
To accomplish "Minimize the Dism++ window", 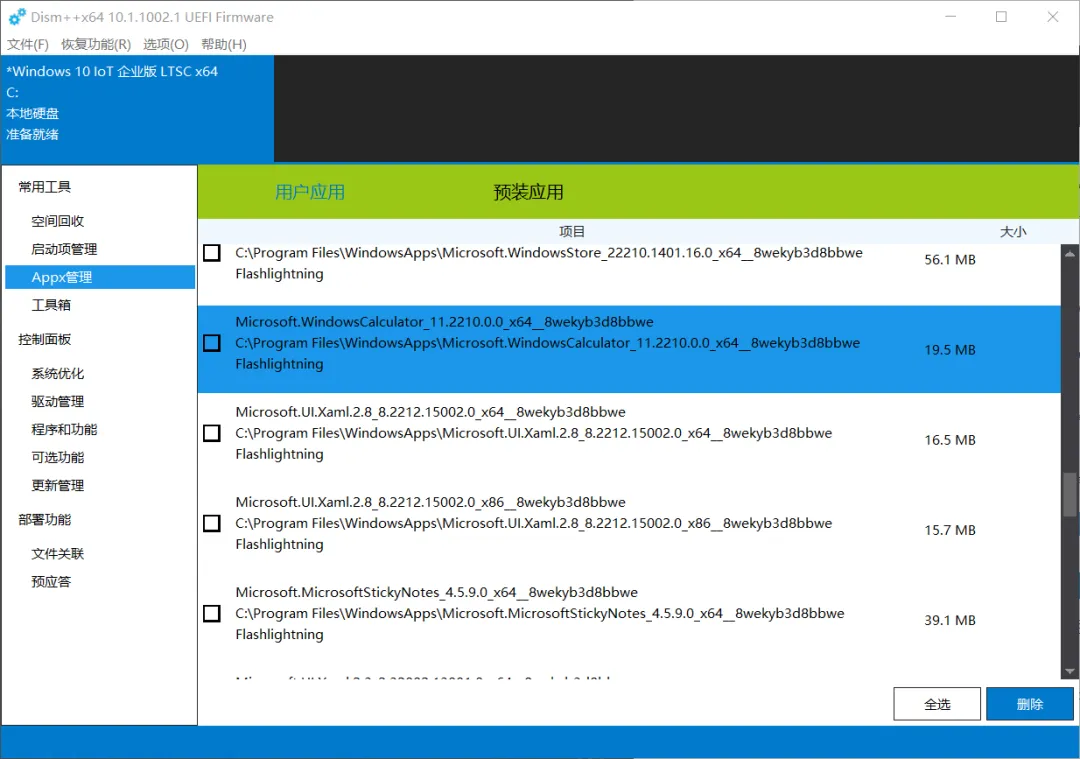I will tap(951, 17).
